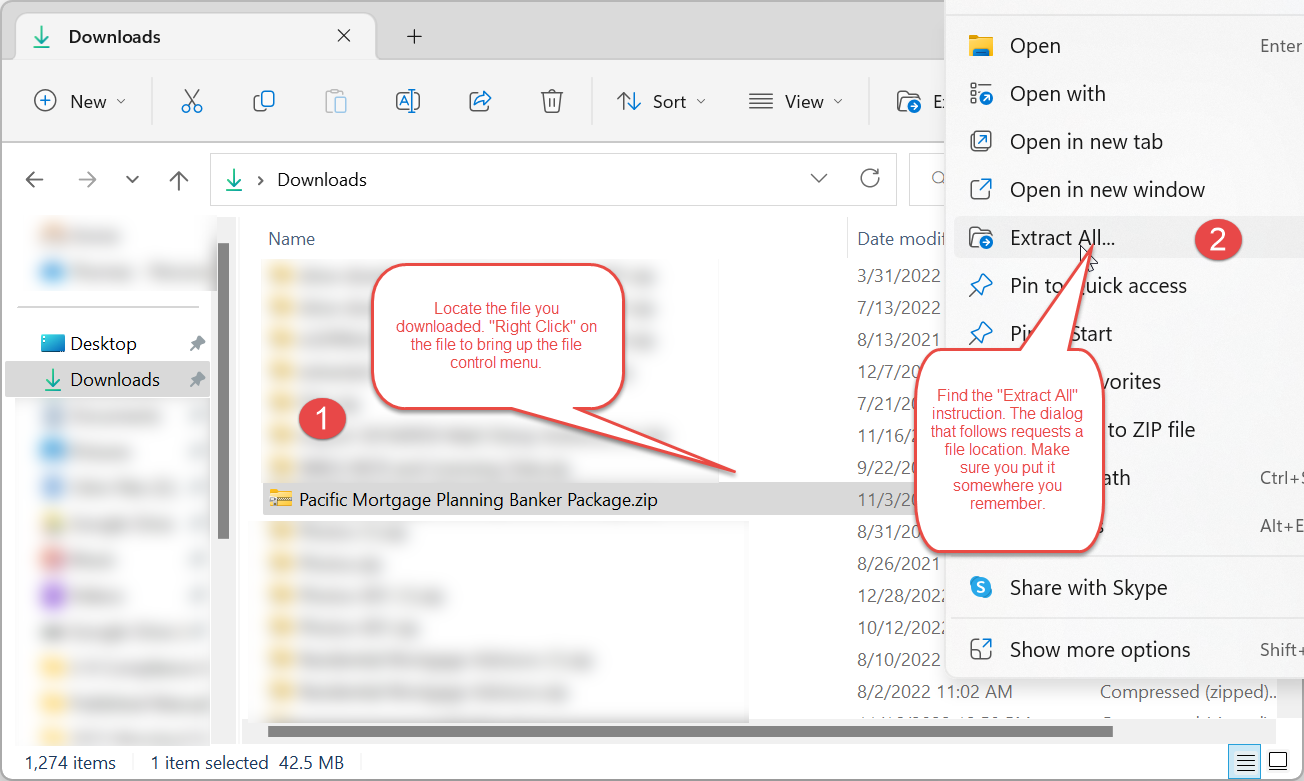
Task: Switch to the details list view icon
Action: click(x=1246, y=763)
